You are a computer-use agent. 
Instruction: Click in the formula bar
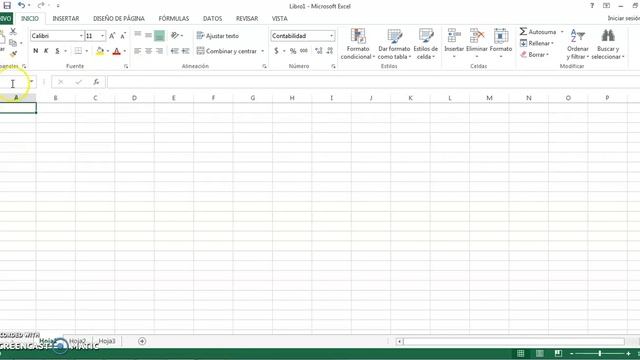373,82
